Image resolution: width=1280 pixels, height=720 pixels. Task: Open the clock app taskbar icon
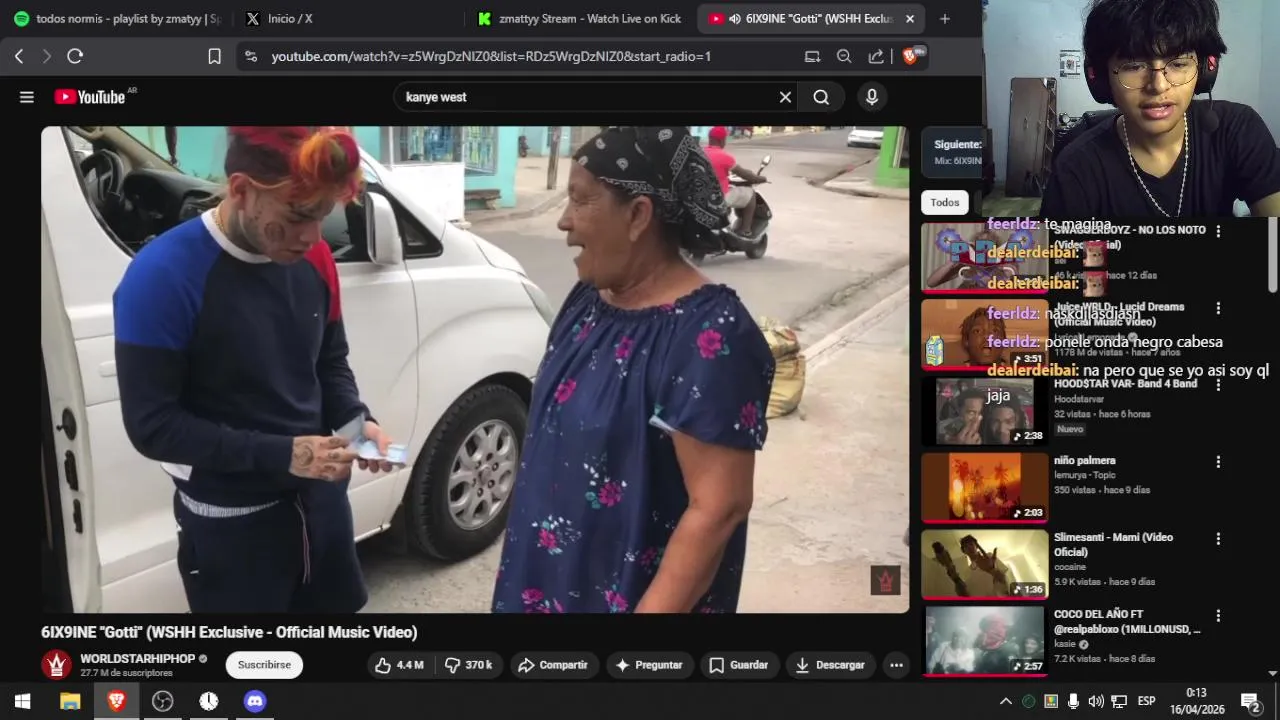(x=208, y=701)
